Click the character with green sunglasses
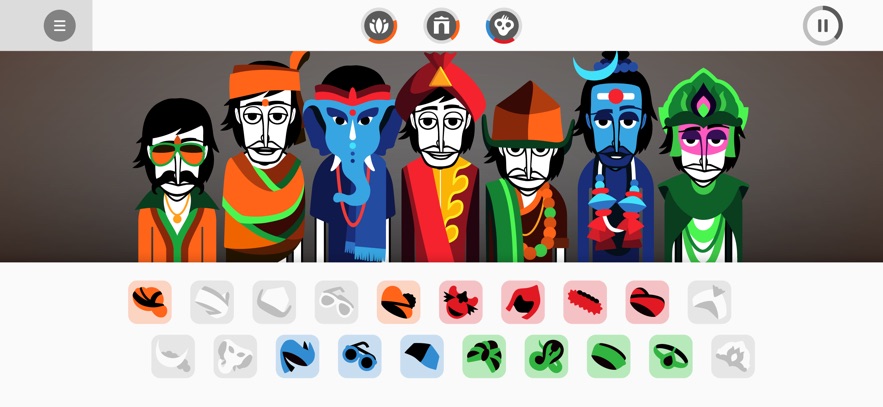The image size is (883, 407). (x=176, y=180)
